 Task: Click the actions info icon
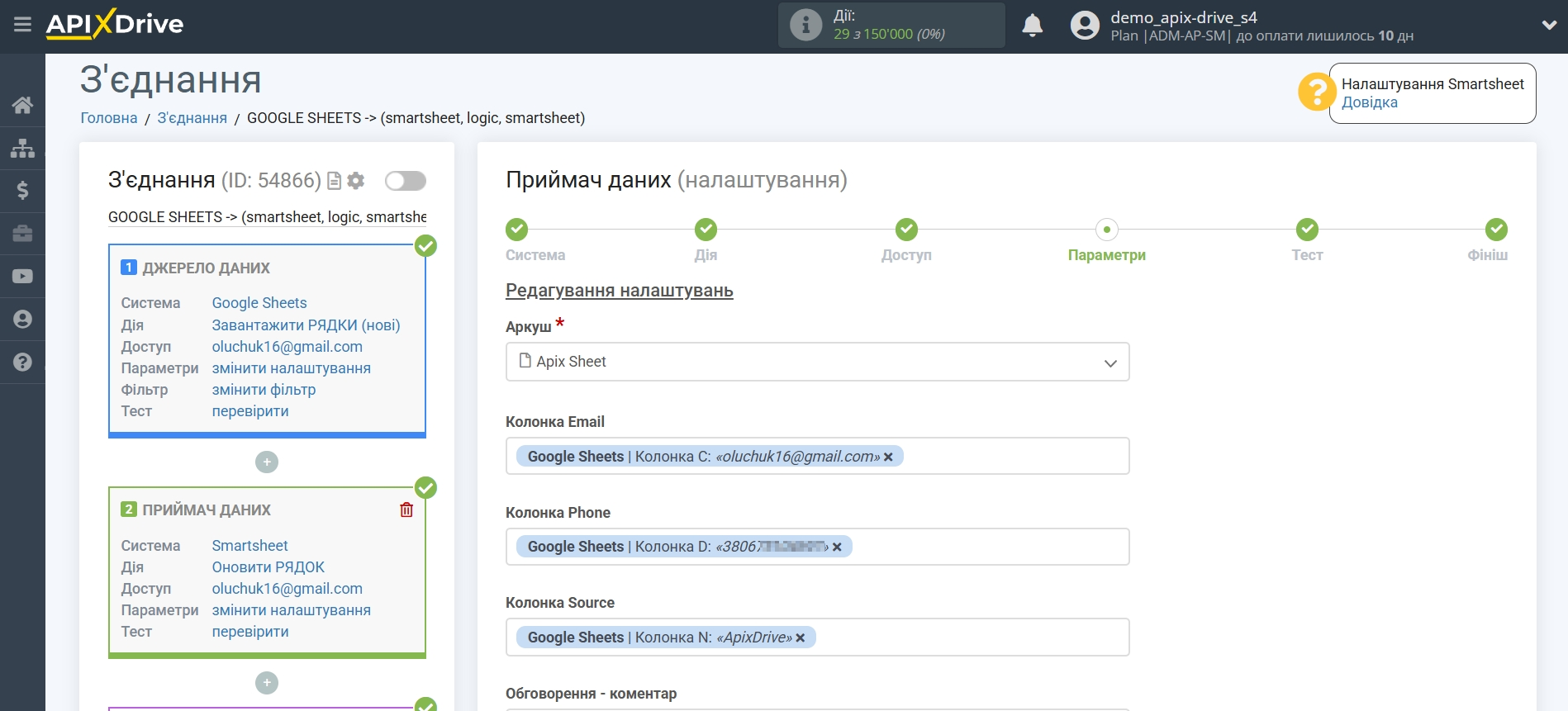805,25
